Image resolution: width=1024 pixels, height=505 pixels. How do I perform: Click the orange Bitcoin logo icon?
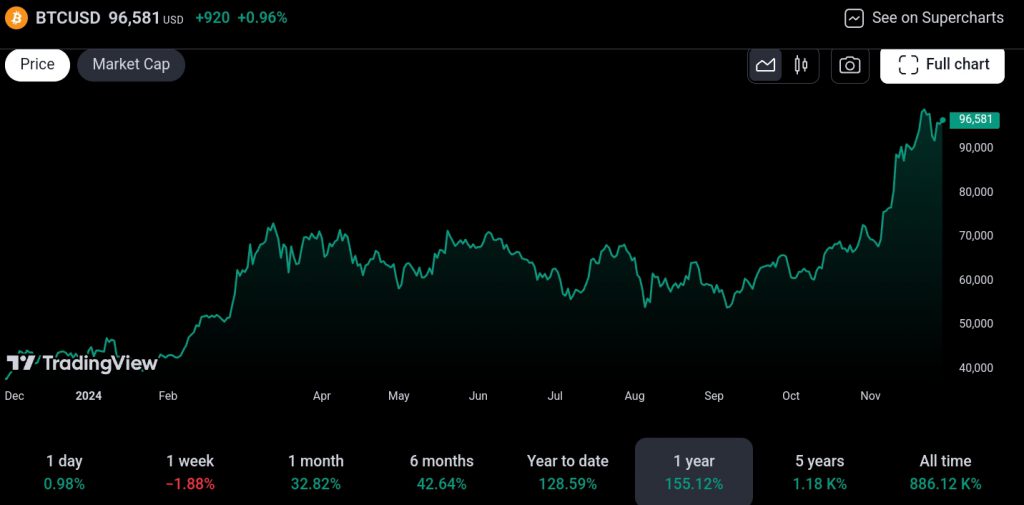[16, 18]
